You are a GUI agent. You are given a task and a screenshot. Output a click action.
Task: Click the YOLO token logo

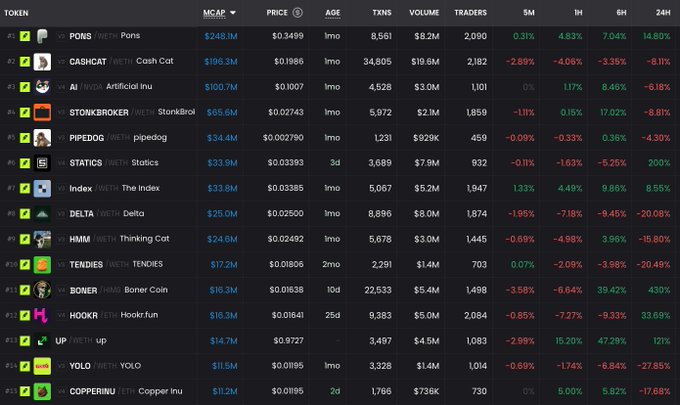click(42, 366)
